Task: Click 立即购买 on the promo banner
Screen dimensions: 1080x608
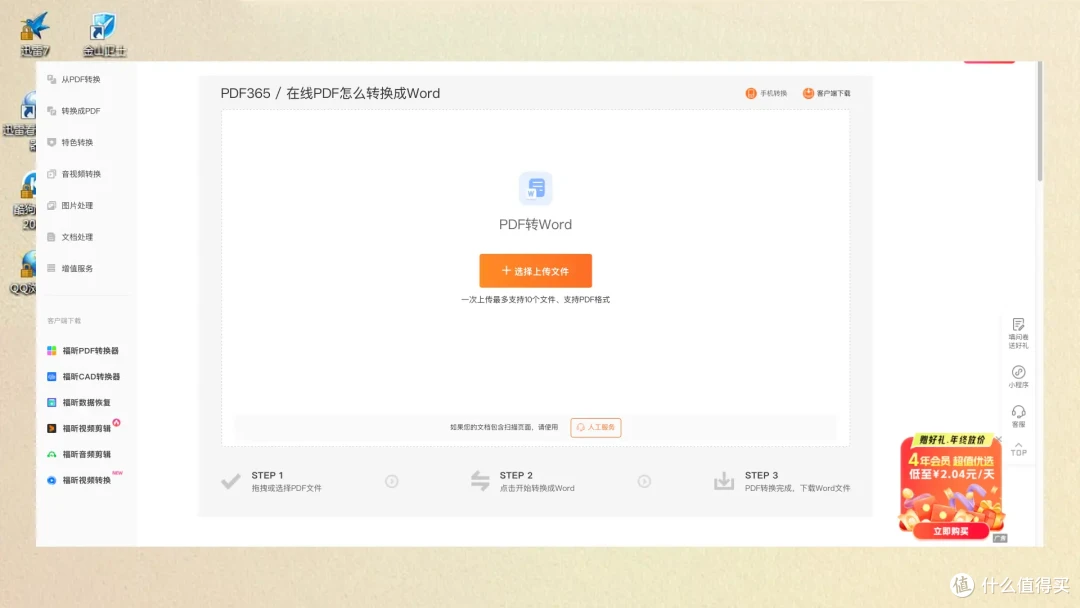Action: [x=951, y=531]
